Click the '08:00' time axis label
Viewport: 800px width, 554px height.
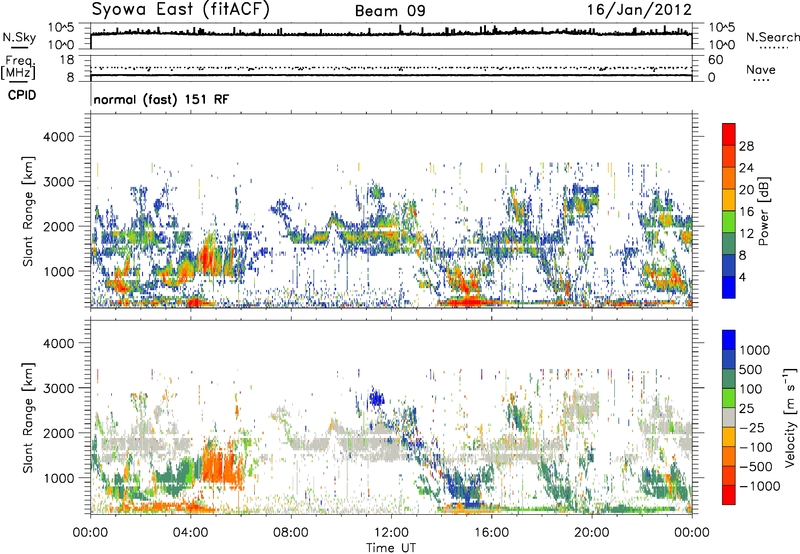coord(291,533)
